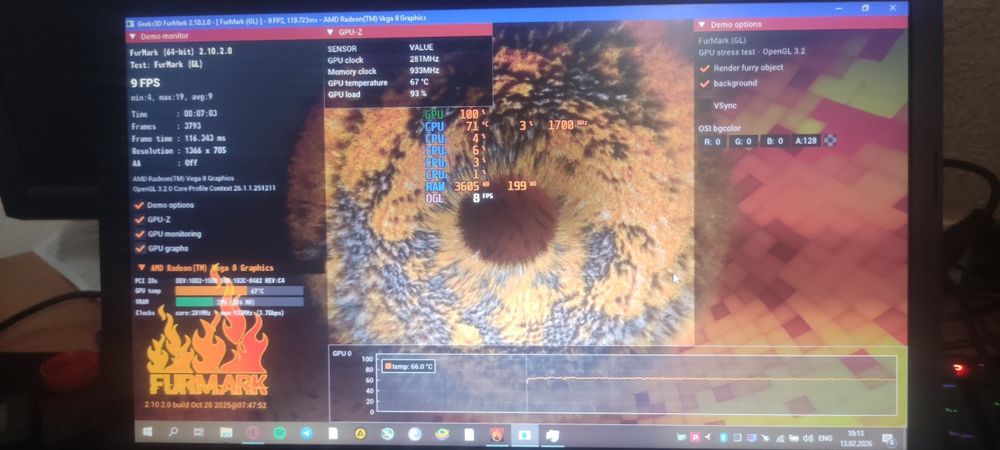The height and width of the screenshot is (450, 1000).
Task: Click the Resolution 1366 x 705 line
Action: tap(179, 151)
